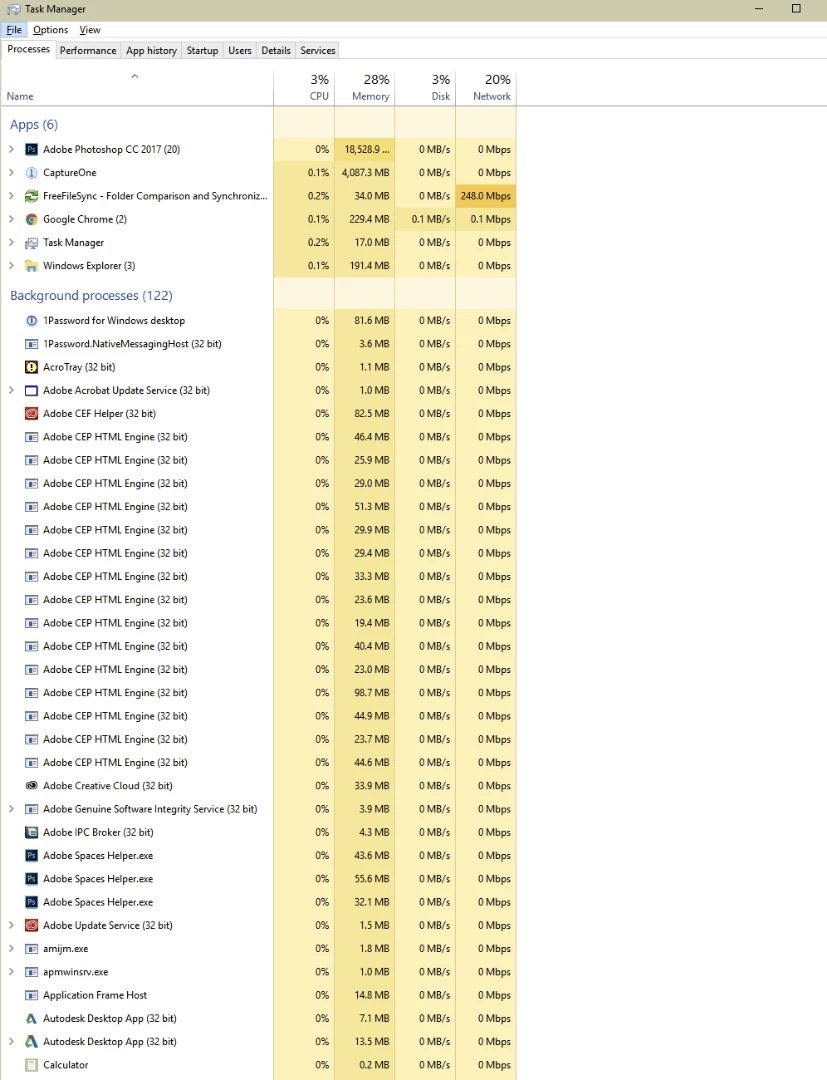Click the 1Password.NativeMessagingHost icon

coord(31,344)
